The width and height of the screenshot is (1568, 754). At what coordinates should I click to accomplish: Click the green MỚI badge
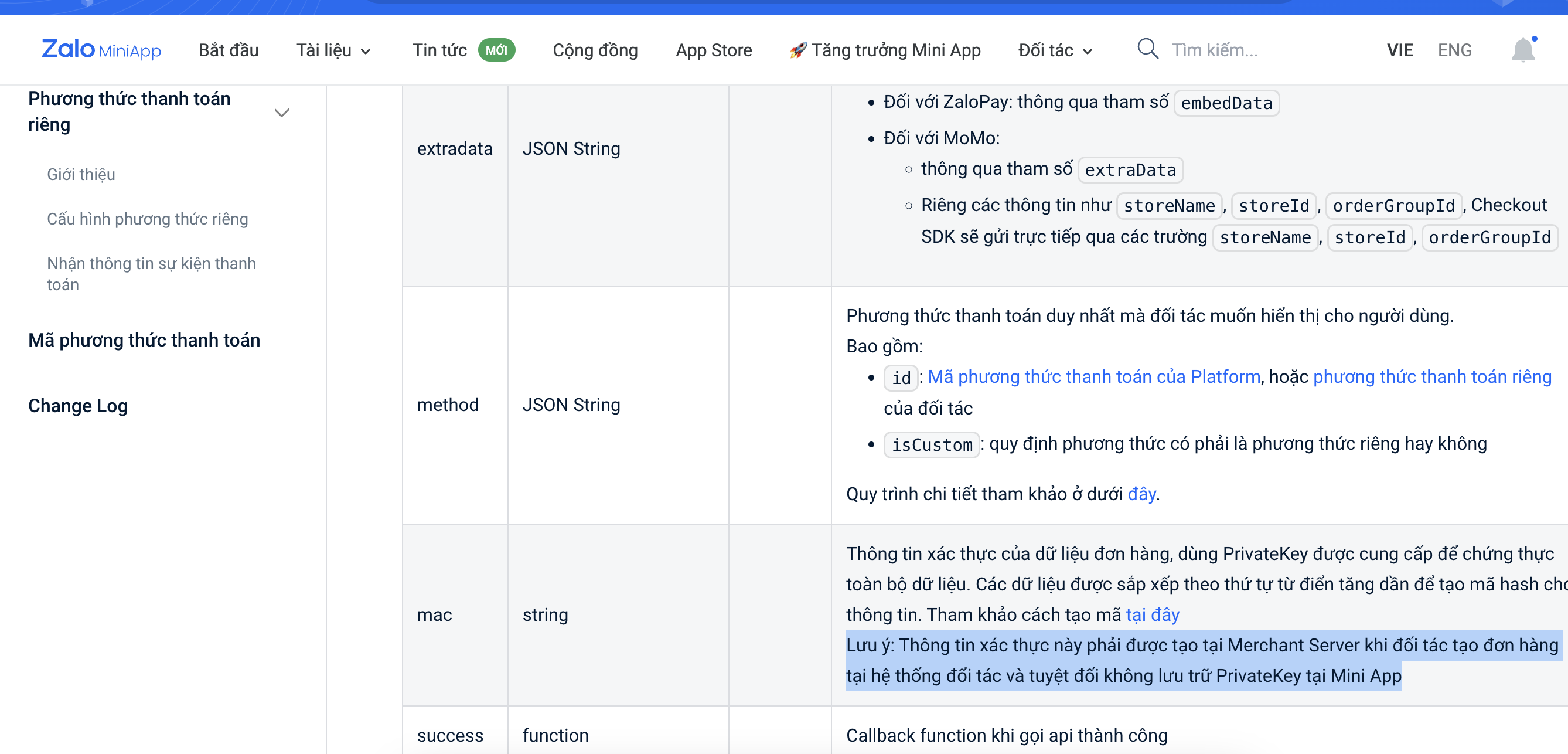496,50
